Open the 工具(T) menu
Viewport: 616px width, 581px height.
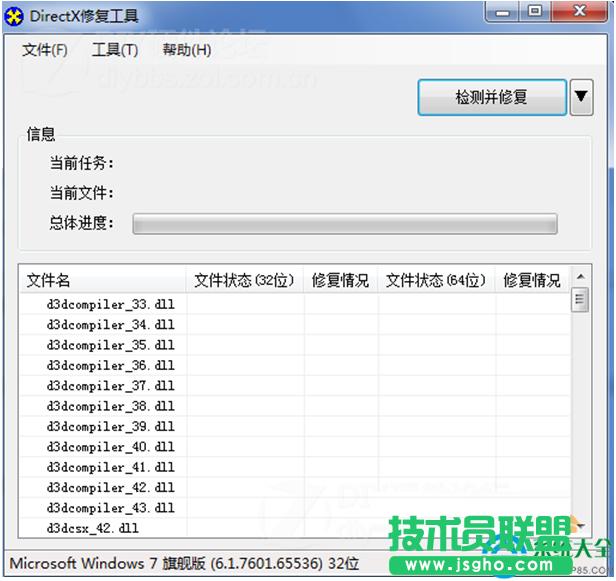click(115, 50)
